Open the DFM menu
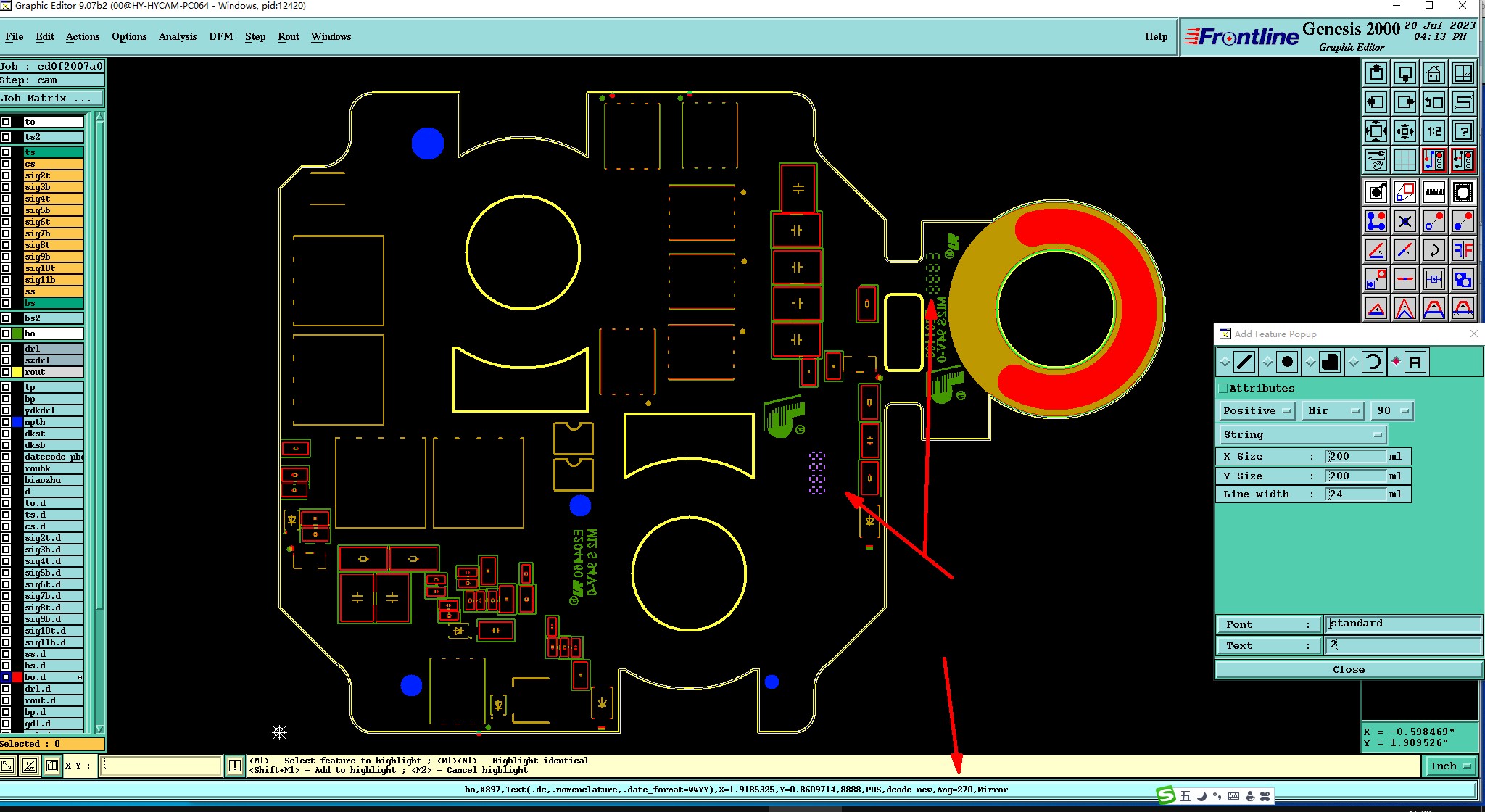The height and width of the screenshot is (812, 1485). tap(220, 36)
